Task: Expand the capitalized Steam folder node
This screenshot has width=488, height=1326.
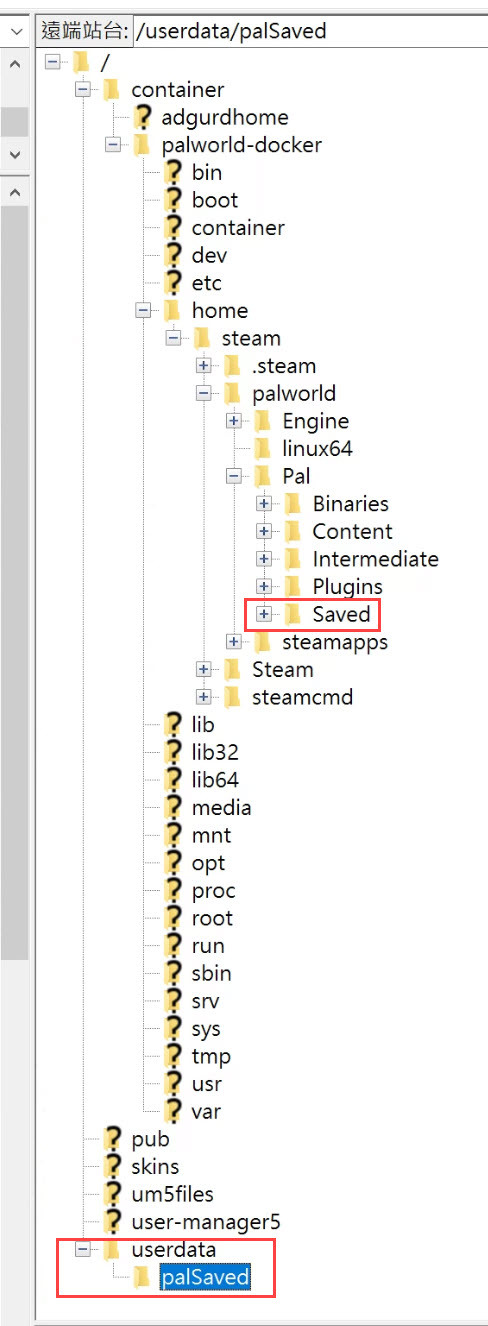Action: pos(203,669)
